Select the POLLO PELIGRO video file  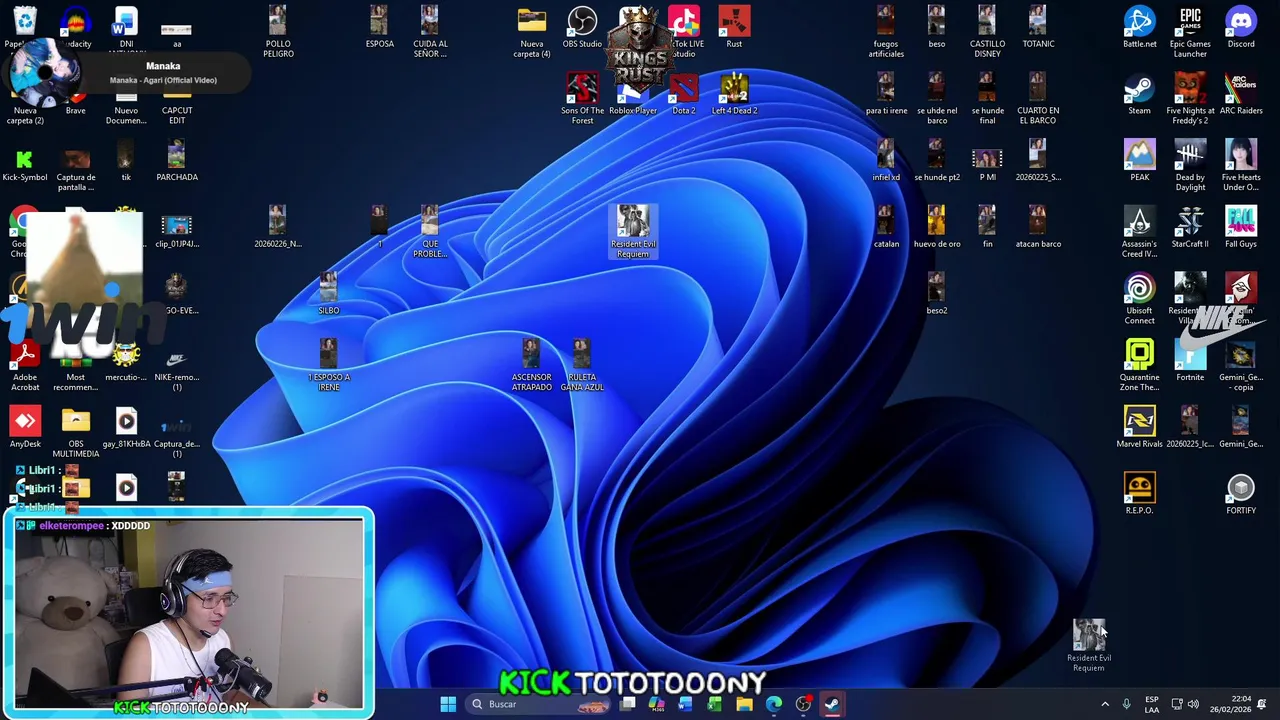point(278,33)
